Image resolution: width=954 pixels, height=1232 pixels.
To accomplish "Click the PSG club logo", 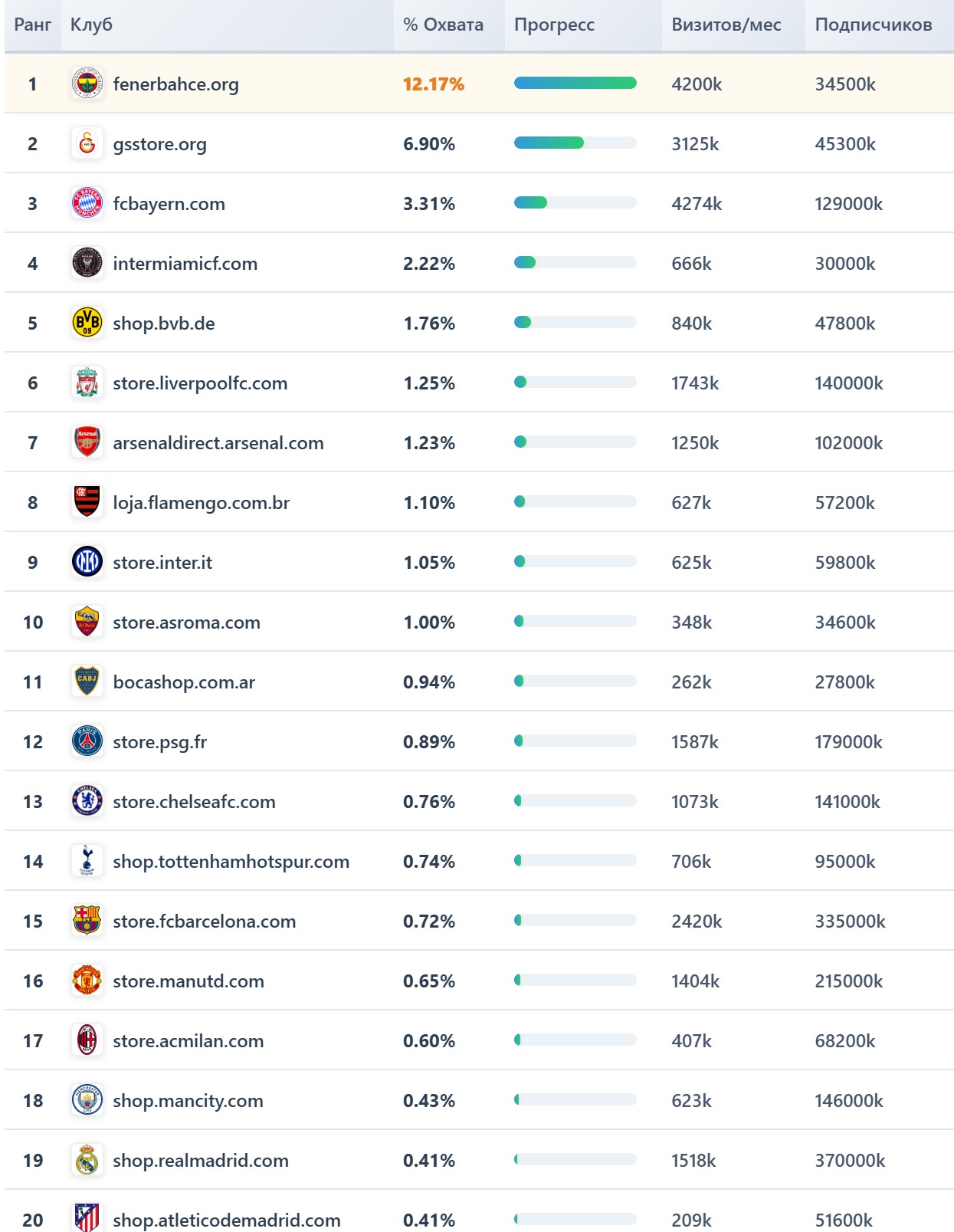I will (87, 741).
